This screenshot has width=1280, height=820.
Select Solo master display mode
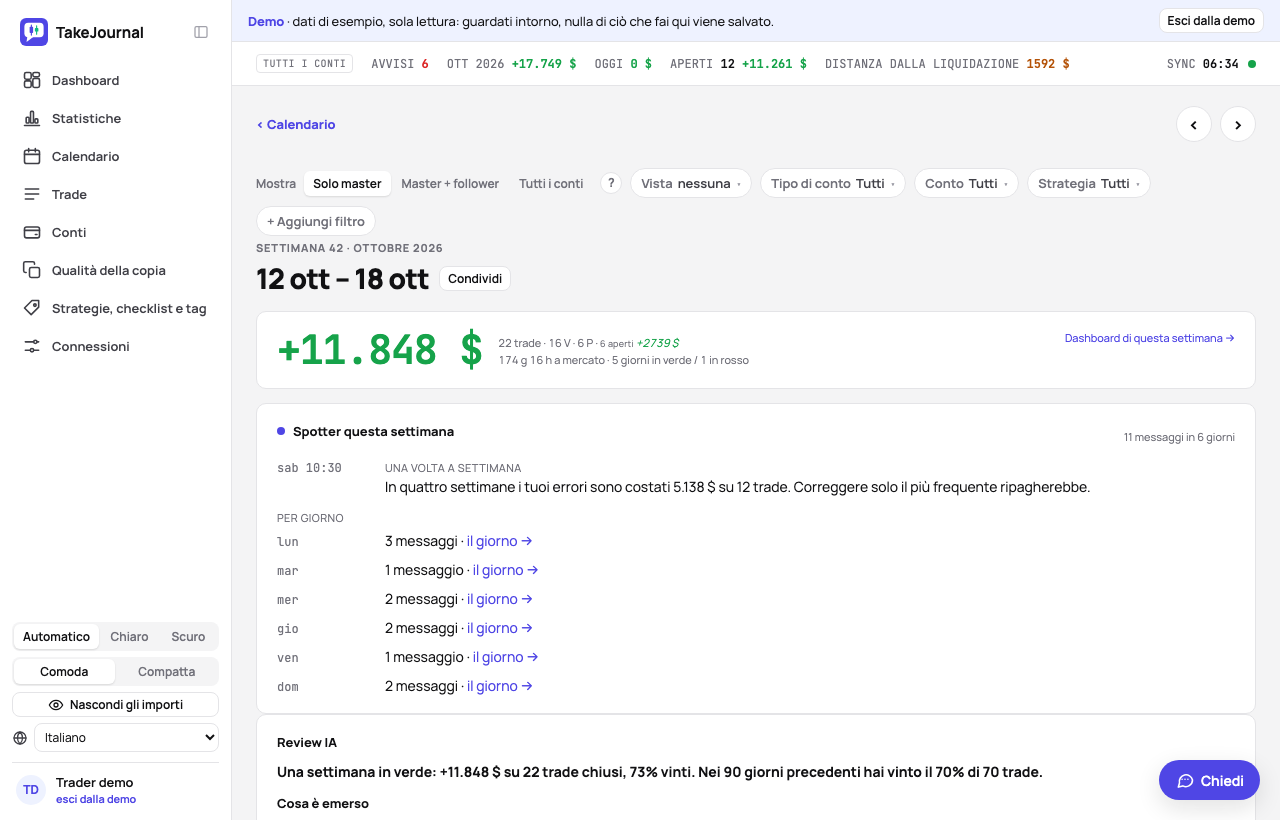tap(347, 184)
